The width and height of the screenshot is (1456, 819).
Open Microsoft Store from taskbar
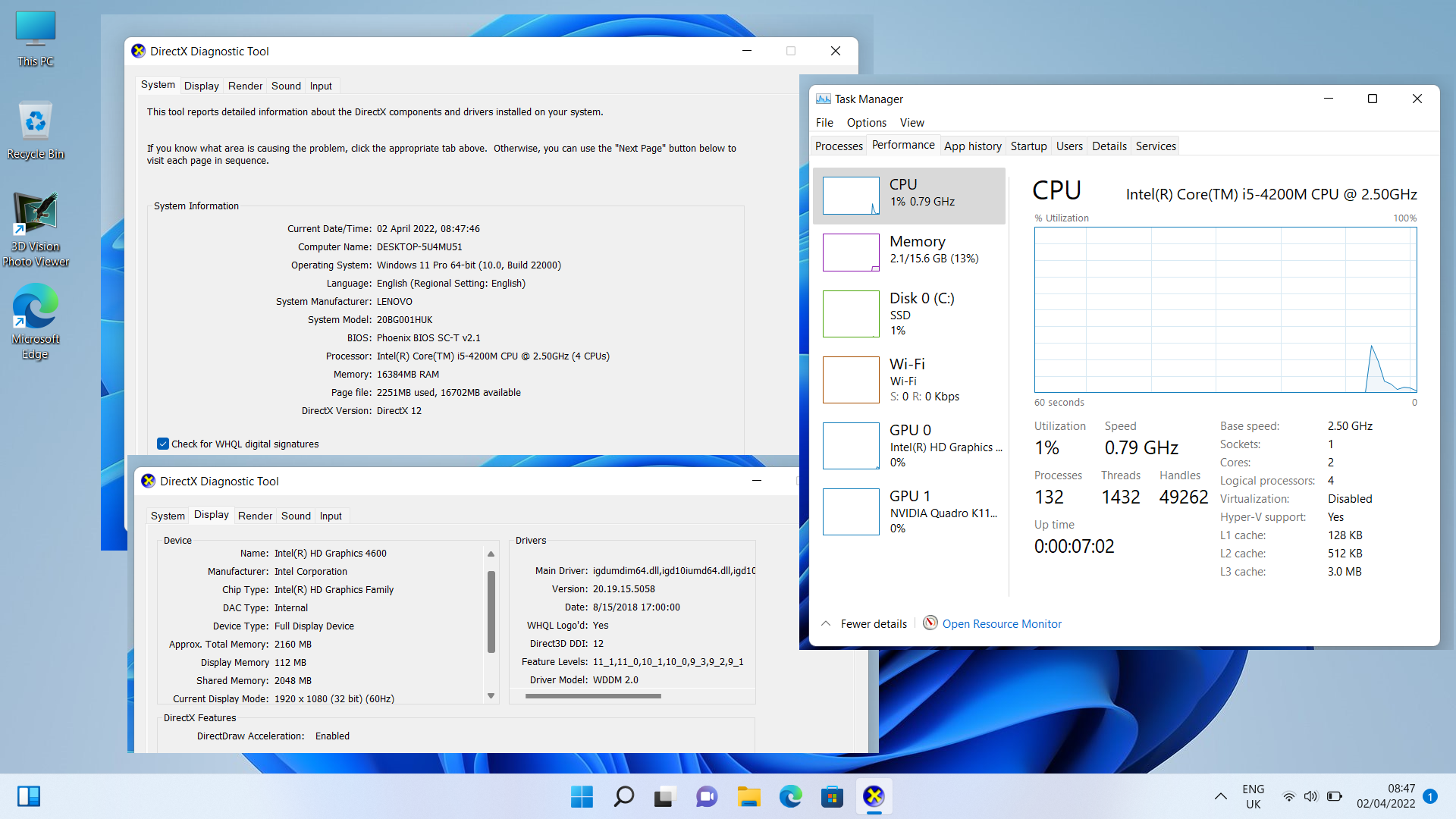point(832,796)
